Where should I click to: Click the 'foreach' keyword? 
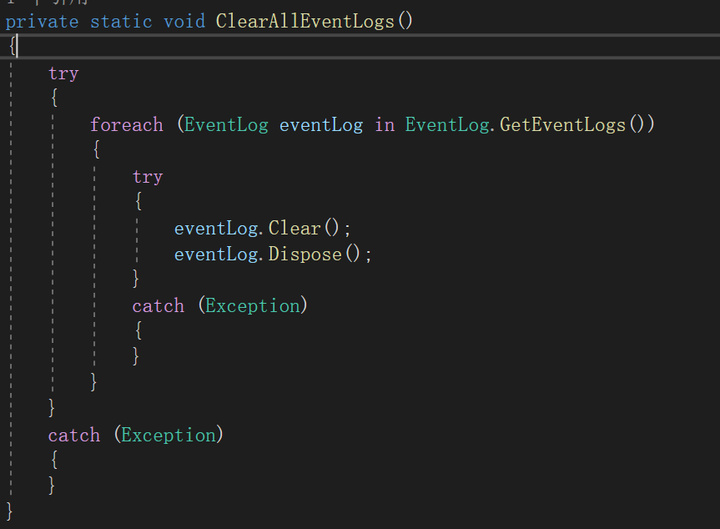click(x=126, y=125)
